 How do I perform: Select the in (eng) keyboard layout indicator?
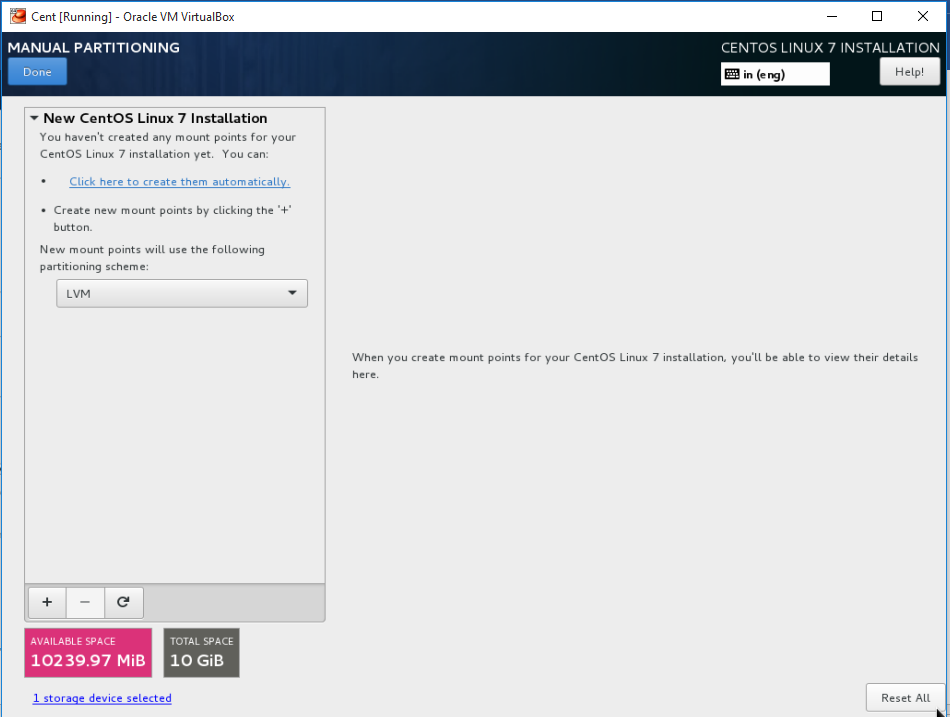tap(775, 74)
